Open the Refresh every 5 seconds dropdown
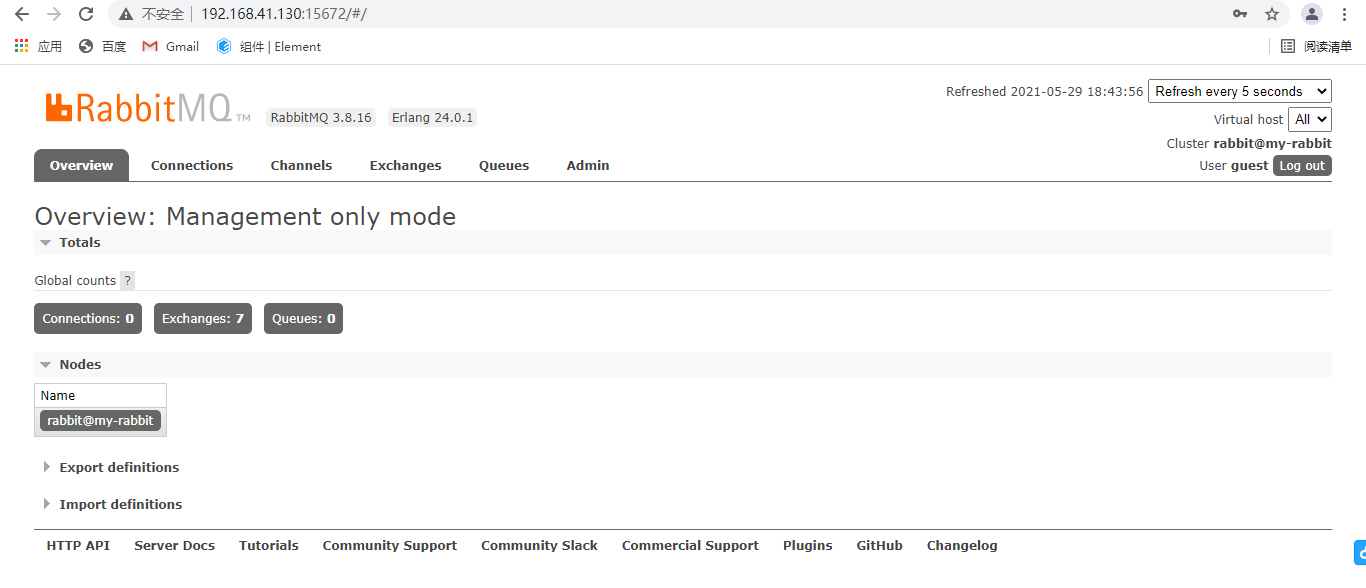This screenshot has width=1366, height=588. click(1240, 91)
